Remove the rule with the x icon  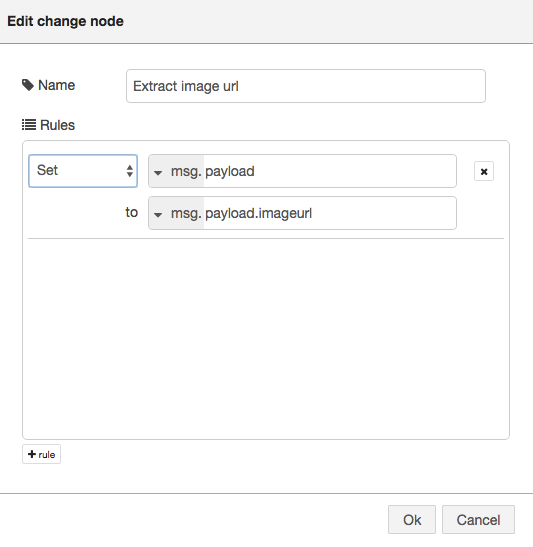coord(484,171)
